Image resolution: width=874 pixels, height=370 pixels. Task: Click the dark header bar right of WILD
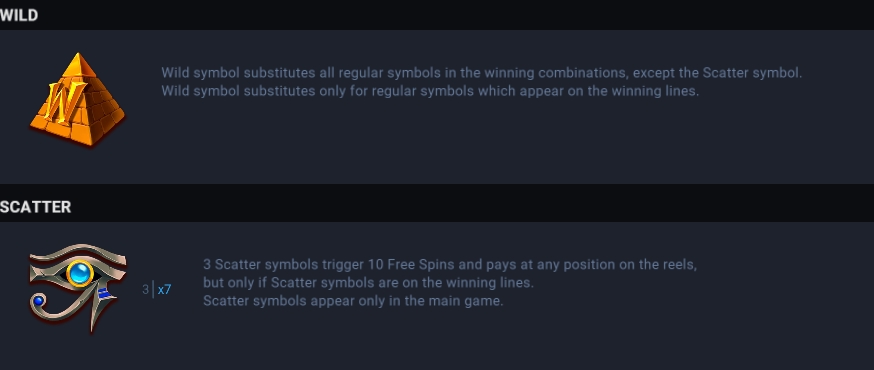pos(456,15)
